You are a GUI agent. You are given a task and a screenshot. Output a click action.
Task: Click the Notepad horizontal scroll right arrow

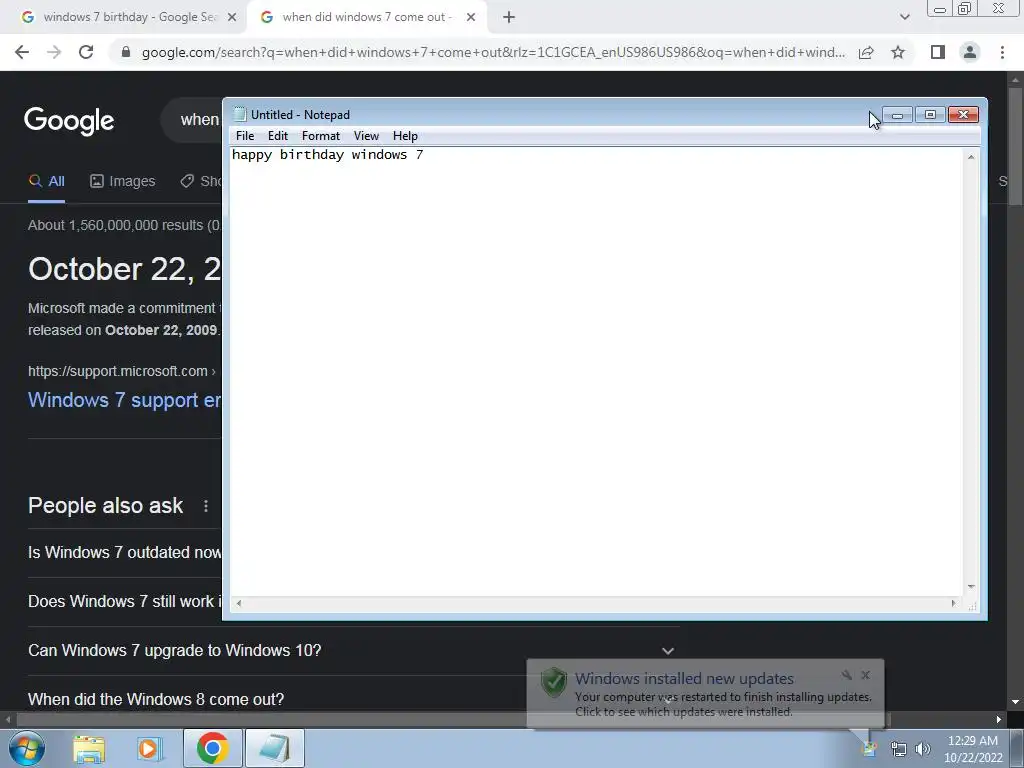coord(953,603)
